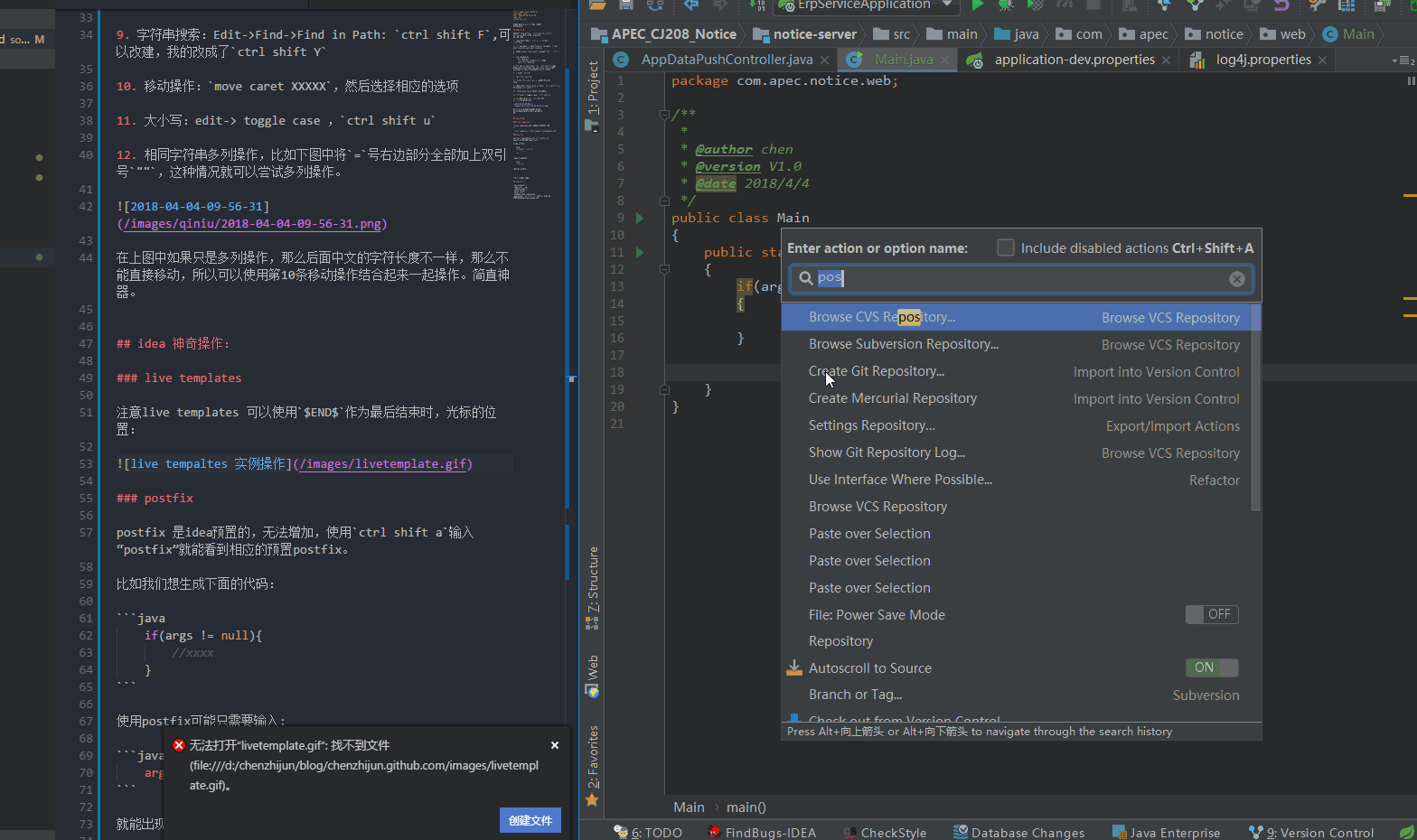Select Browse CVS Repository action
The height and width of the screenshot is (840, 1417).
(1017, 317)
